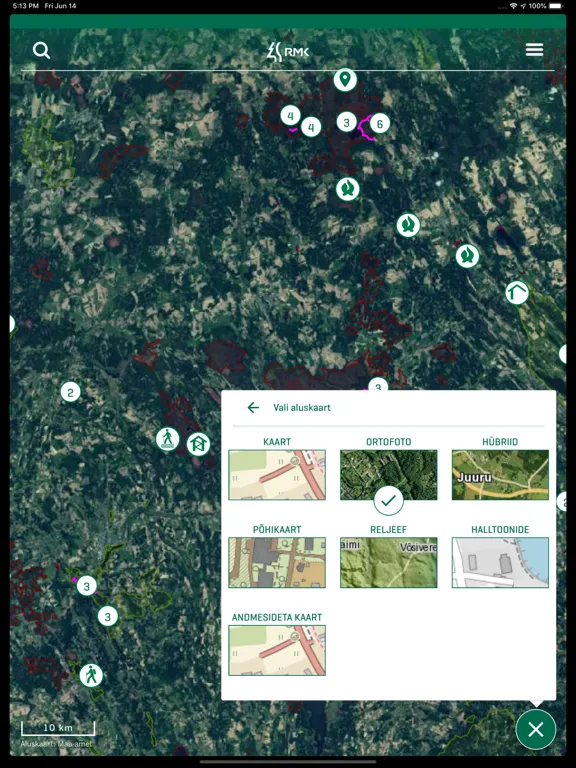The width and height of the screenshot is (576, 768).
Task: Choose the PÕHIKAART basemap thumbnail
Action: [277, 562]
